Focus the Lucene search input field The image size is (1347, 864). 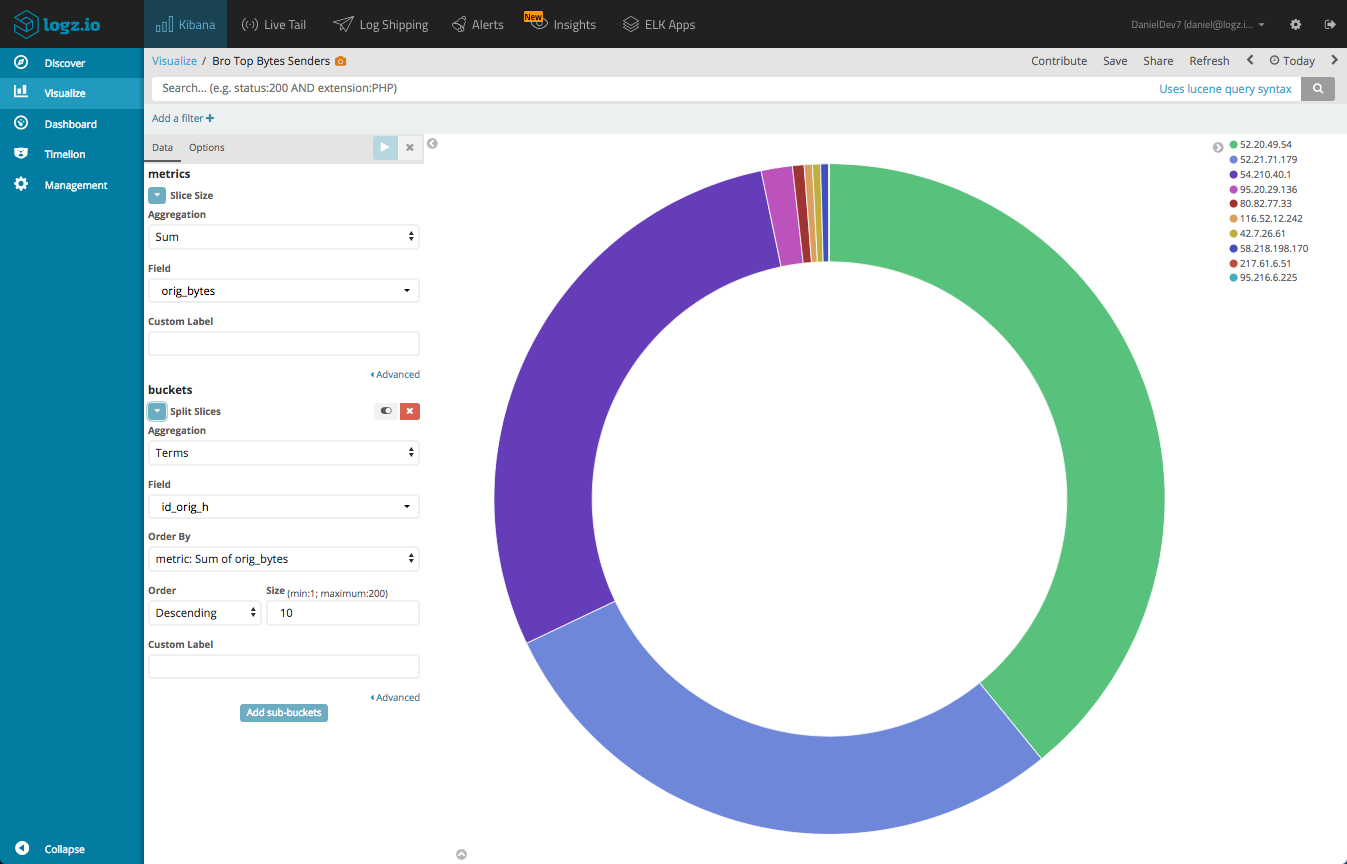coord(650,88)
